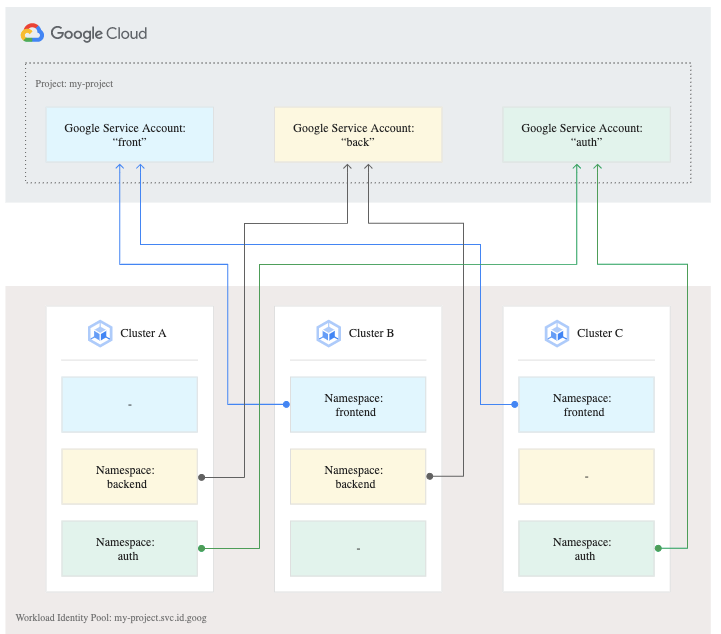Click the Google Cloud logo icon
This screenshot has height=634, width=721.
(32, 33)
